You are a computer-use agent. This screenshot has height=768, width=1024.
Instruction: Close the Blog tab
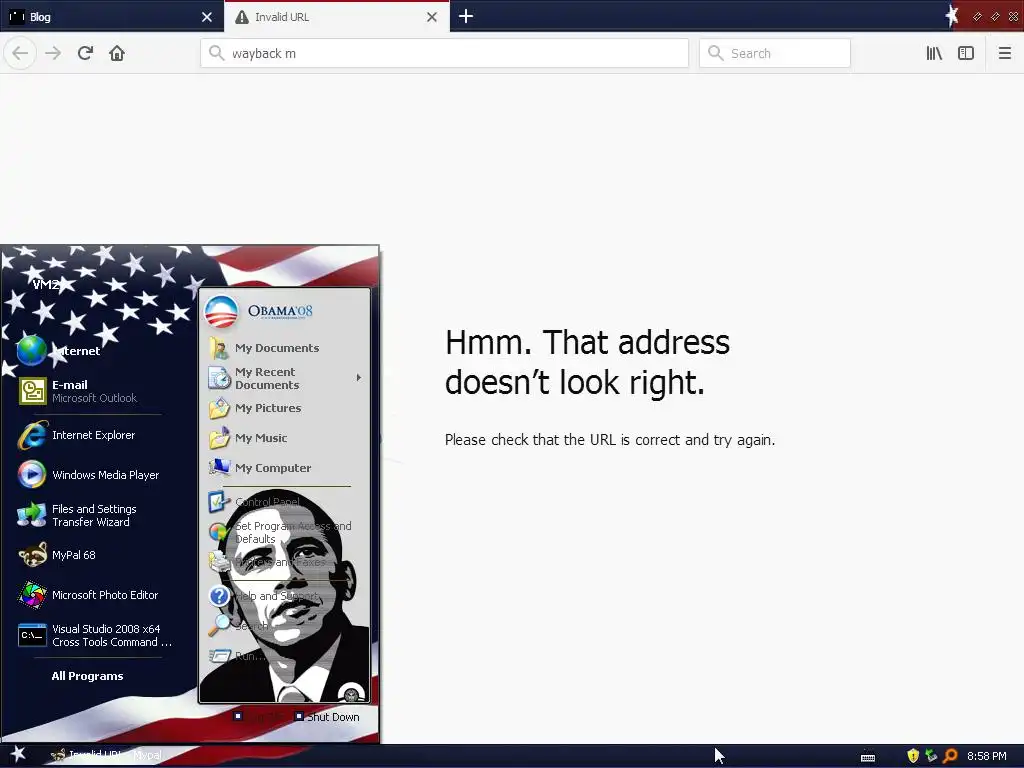[x=207, y=17]
